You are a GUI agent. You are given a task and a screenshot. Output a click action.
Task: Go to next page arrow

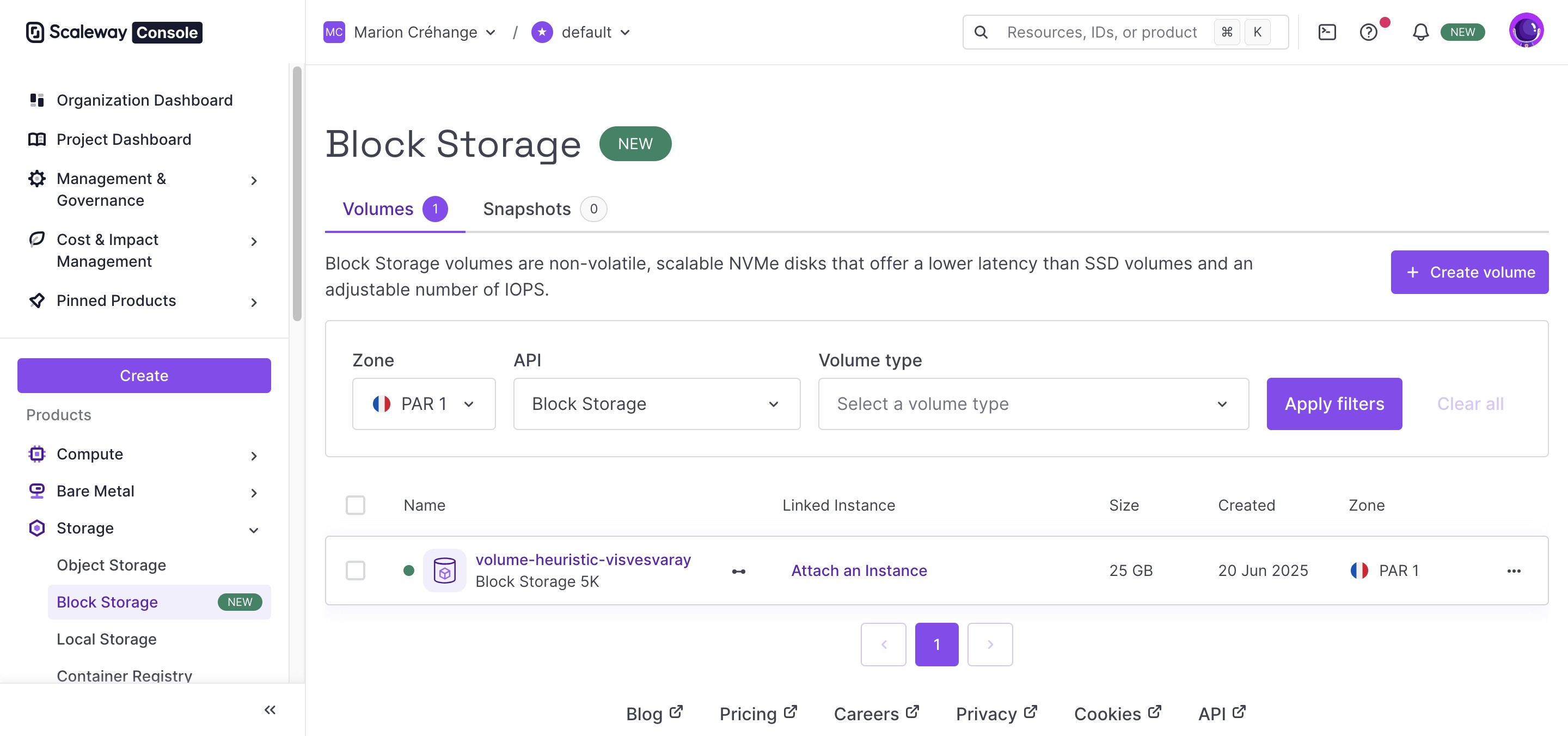[990, 644]
